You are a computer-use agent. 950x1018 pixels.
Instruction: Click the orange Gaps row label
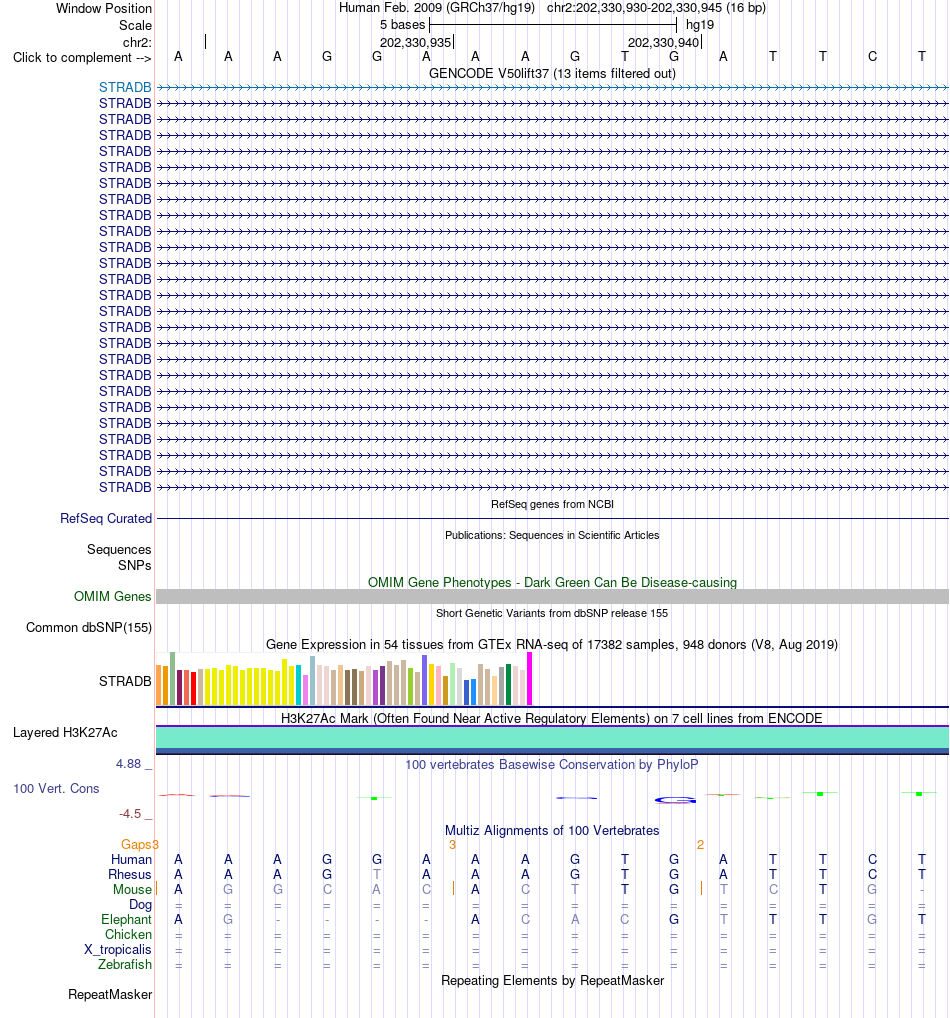[x=136, y=844]
